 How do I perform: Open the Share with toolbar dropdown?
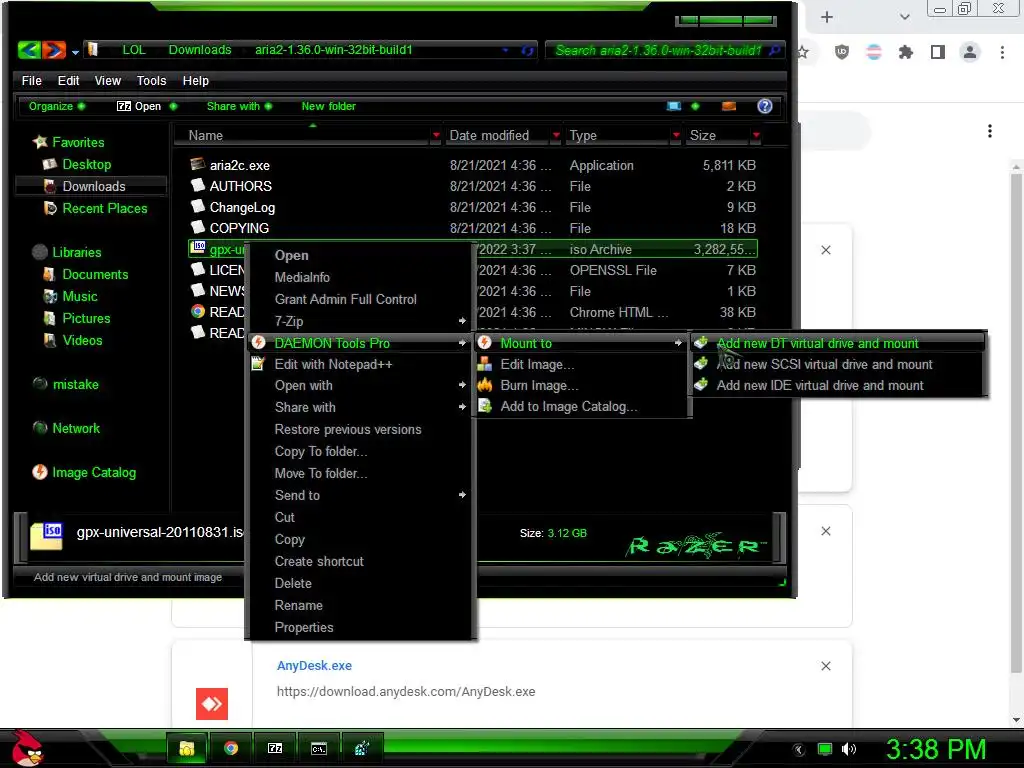pyautogui.click(x=239, y=106)
